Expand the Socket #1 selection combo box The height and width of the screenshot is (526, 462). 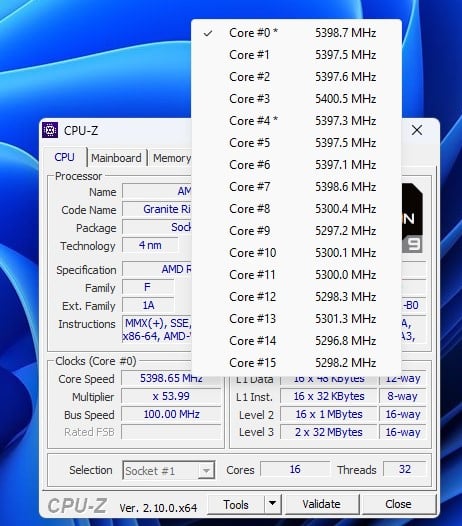[169, 470]
